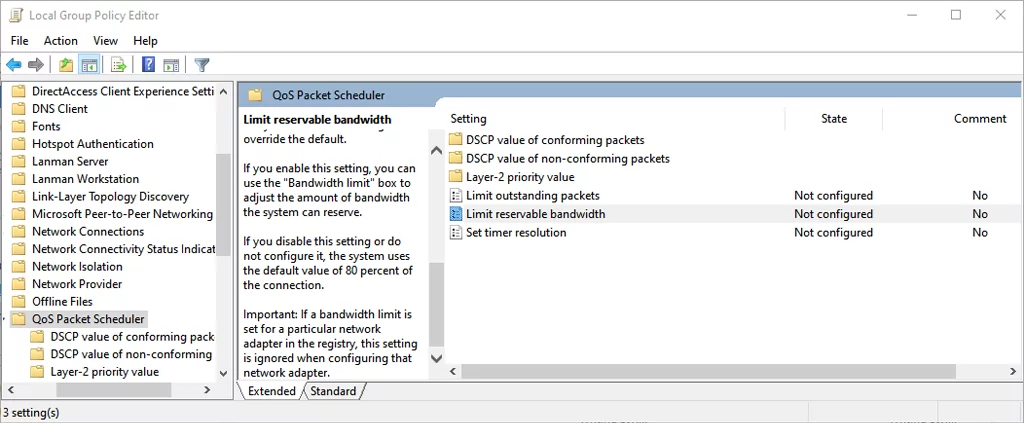Image resolution: width=1024 pixels, height=423 pixels.
Task: Click folder icon of DSCP value of conforming packets in list
Action: 455,140
